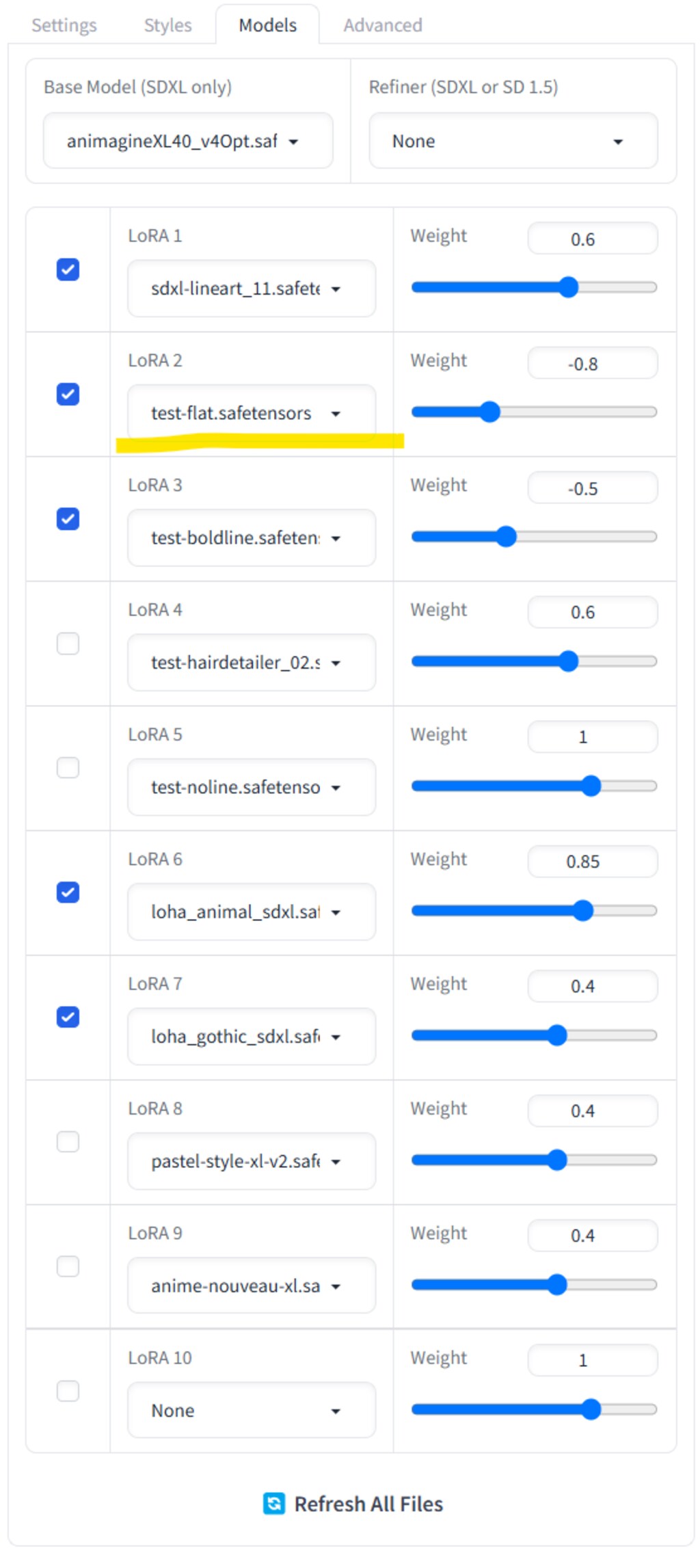Click the LoRA 3 weight slider handle

coord(506,537)
